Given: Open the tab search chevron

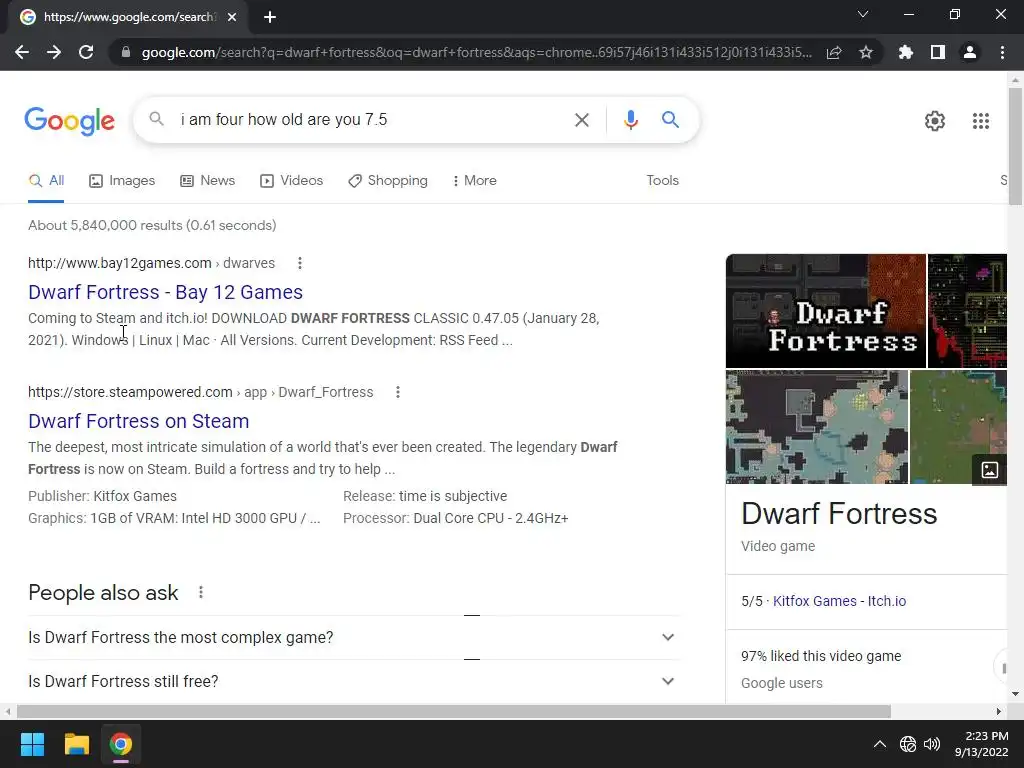Looking at the screenshot, I should click(863, 14).
